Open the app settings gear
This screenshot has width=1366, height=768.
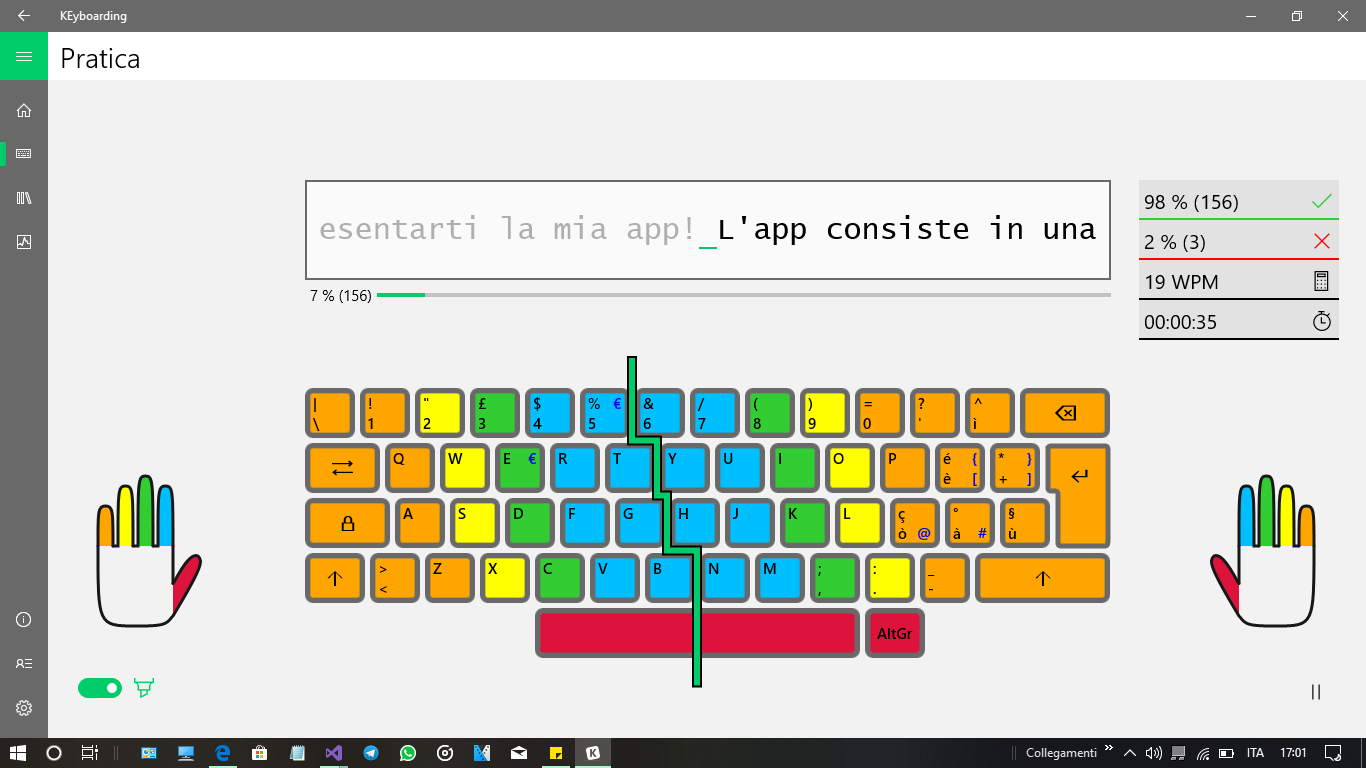point(23,706)
